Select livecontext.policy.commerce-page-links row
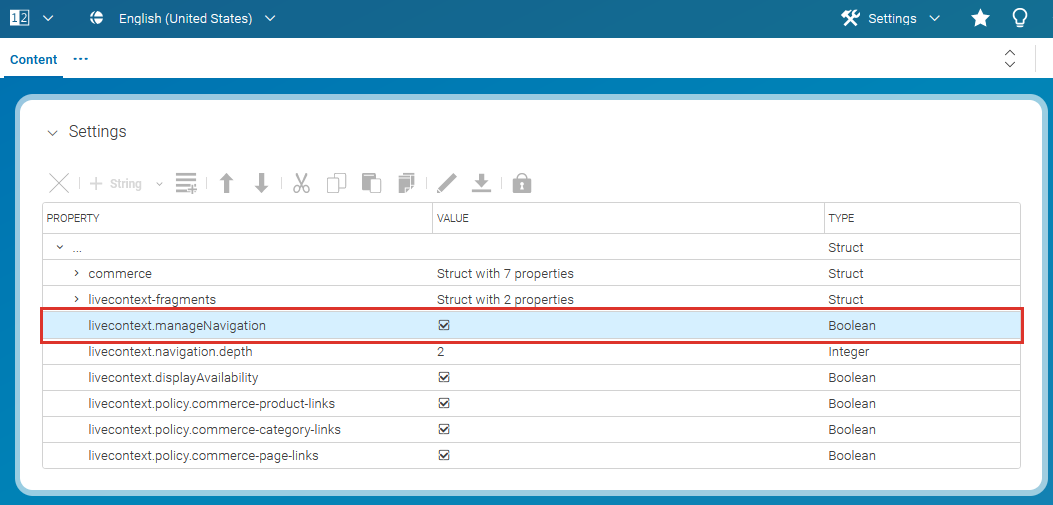 [531, 455]
